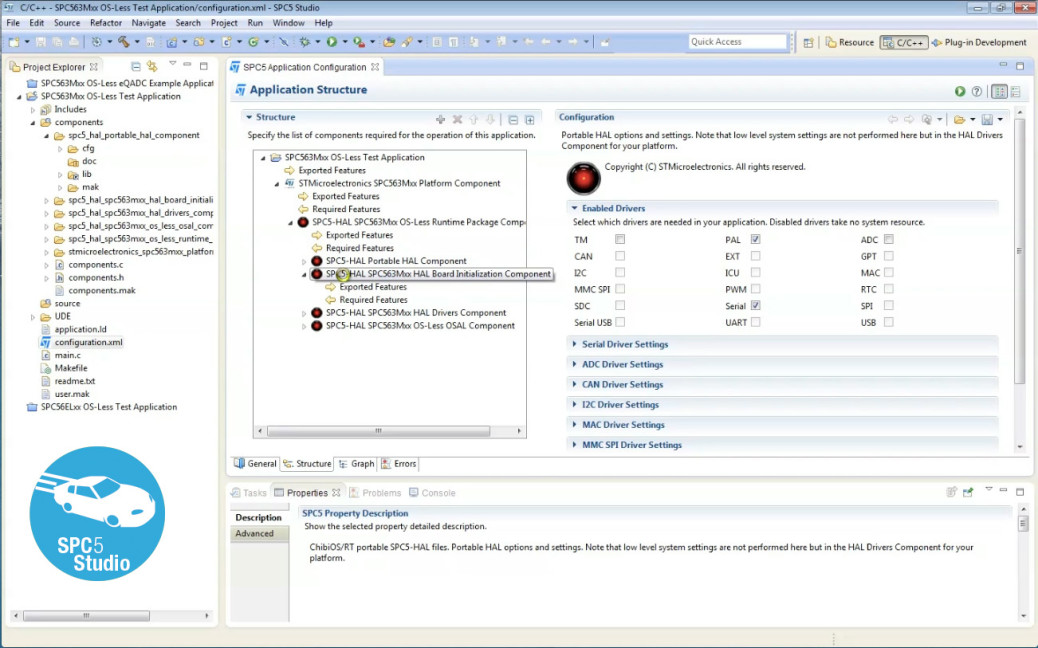Viewport: 1038px width, 648px height.
Task: Click the Open Perspective toolbar icon
Action: coord(808,42)
